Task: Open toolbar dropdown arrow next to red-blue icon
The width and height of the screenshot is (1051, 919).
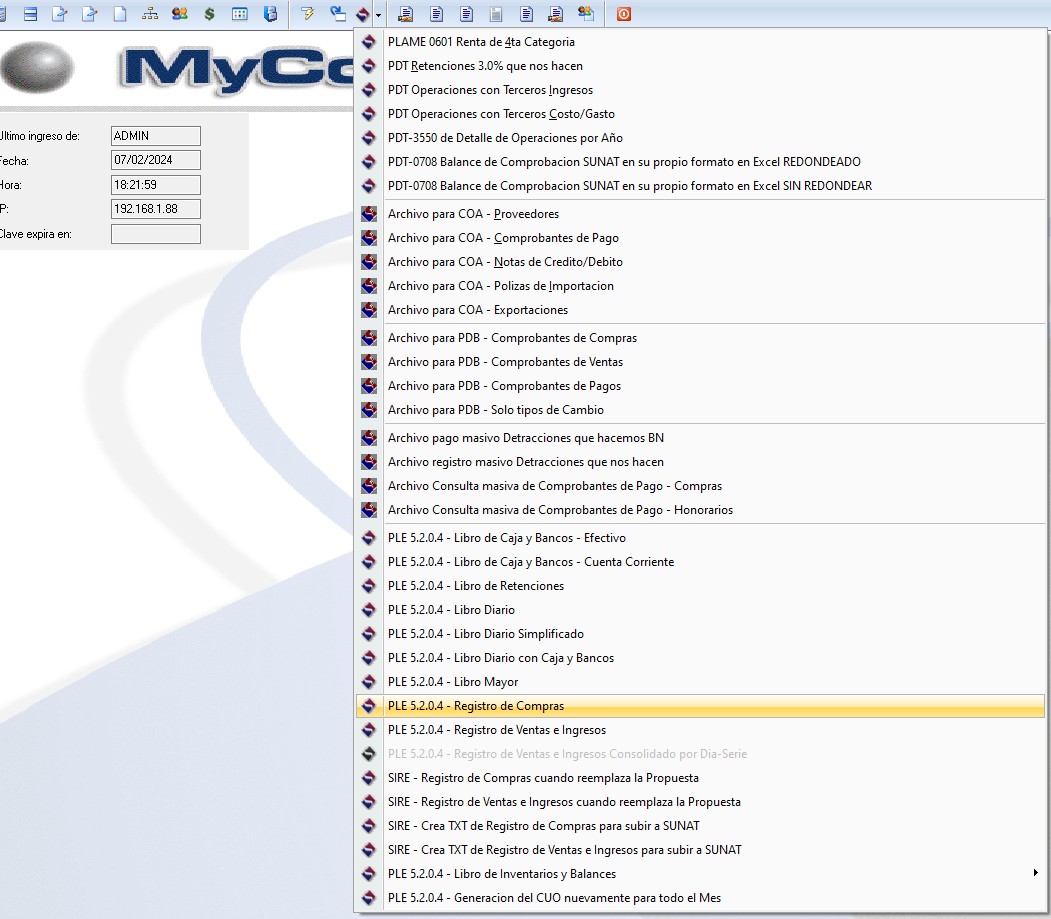Action: 379,15
